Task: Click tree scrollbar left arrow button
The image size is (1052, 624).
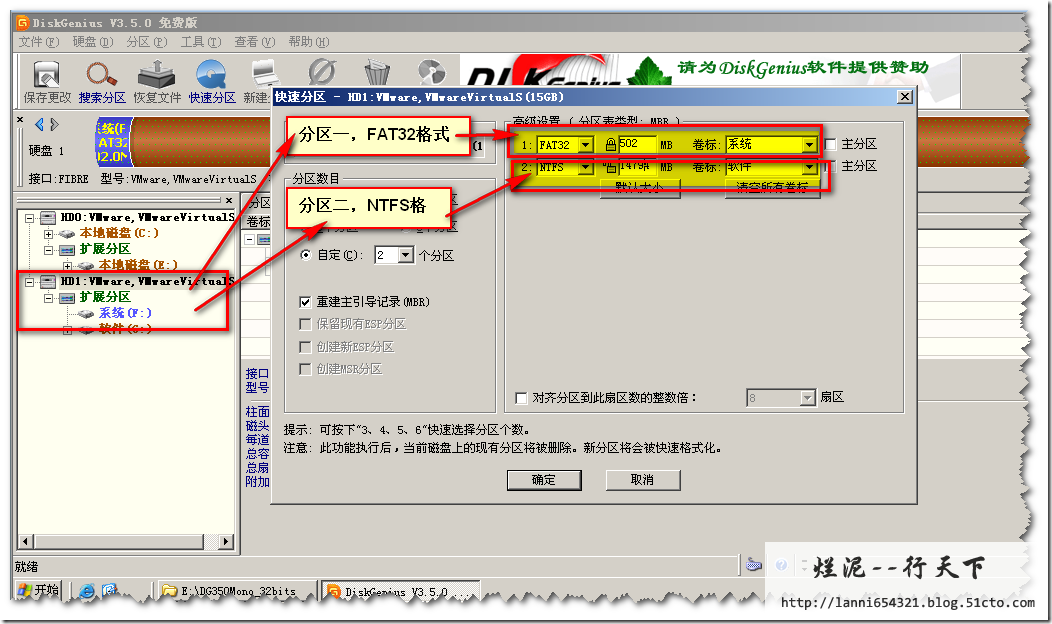Action: click(25, 541)
